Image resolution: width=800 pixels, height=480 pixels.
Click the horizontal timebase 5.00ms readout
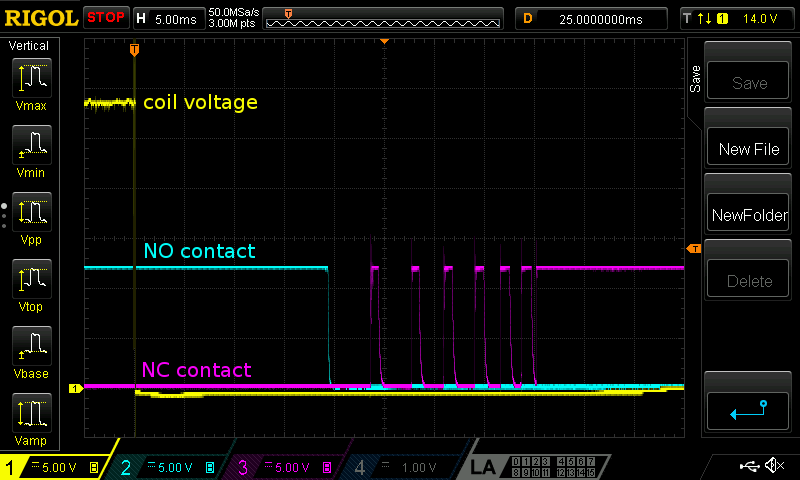176,19
